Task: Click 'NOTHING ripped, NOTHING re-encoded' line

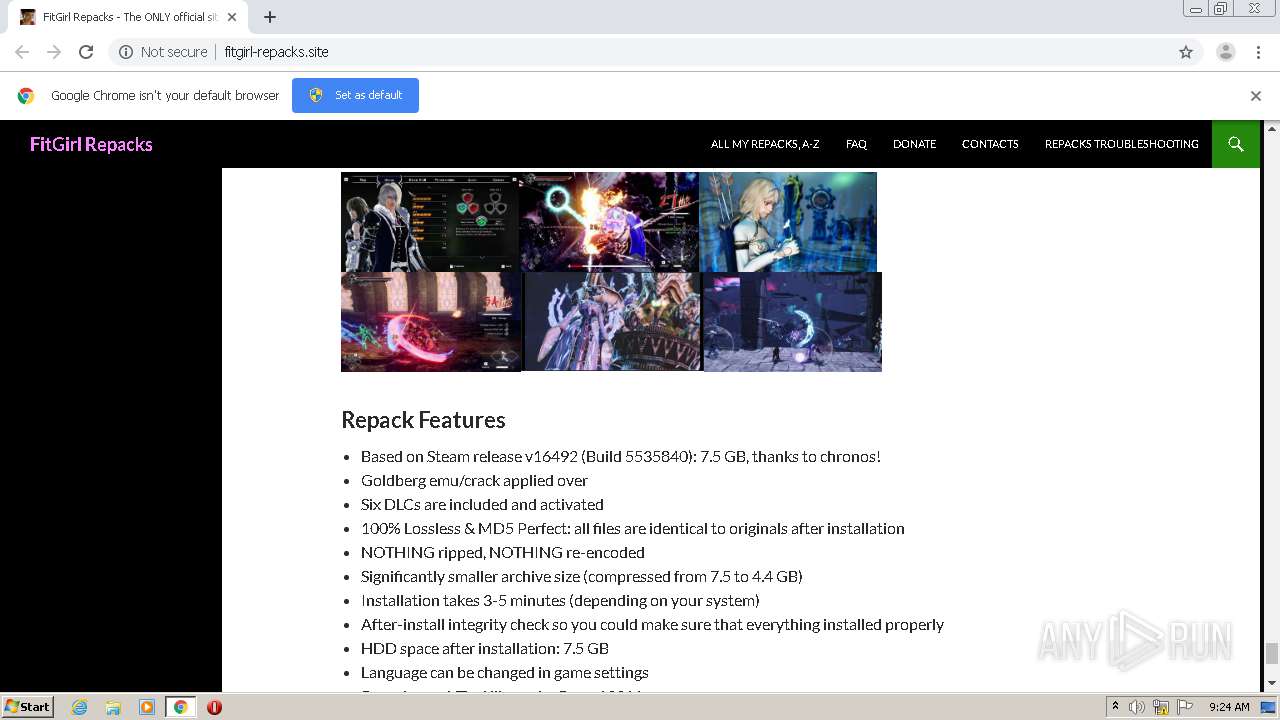Action: coord(503,553)
